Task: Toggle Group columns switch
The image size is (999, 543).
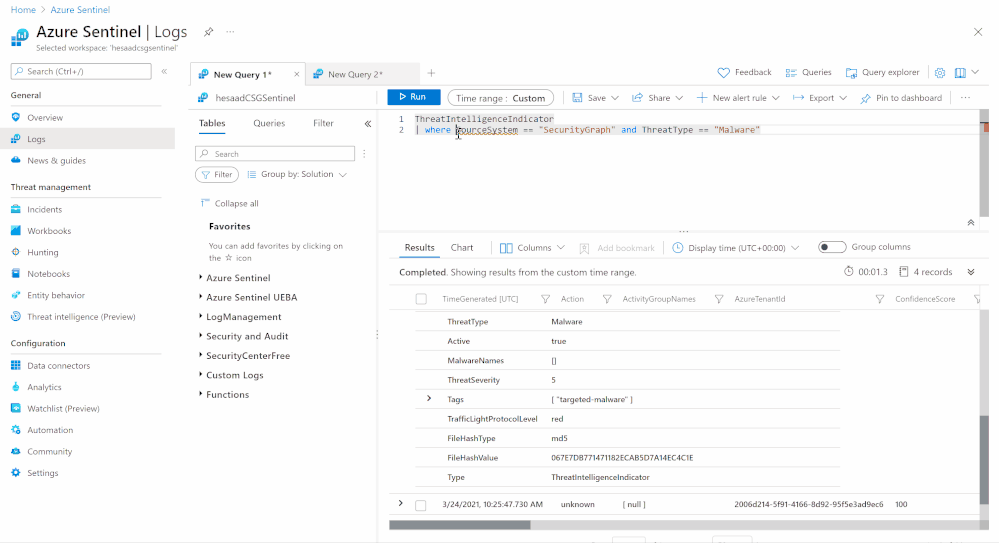Action: pos(832,247)
